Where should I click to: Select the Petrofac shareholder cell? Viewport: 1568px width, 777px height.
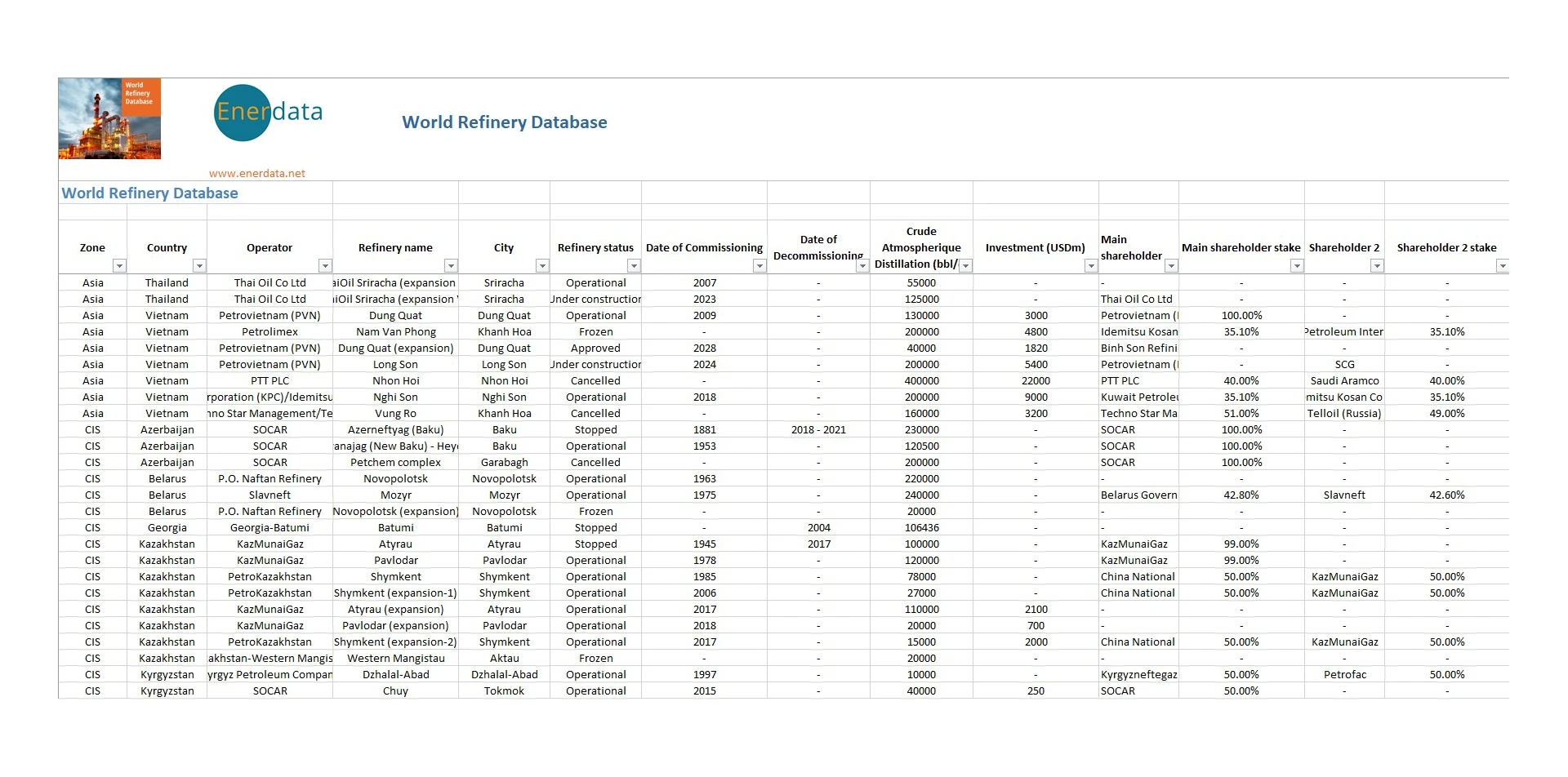pyautogui.click(x=1344, y=674)
